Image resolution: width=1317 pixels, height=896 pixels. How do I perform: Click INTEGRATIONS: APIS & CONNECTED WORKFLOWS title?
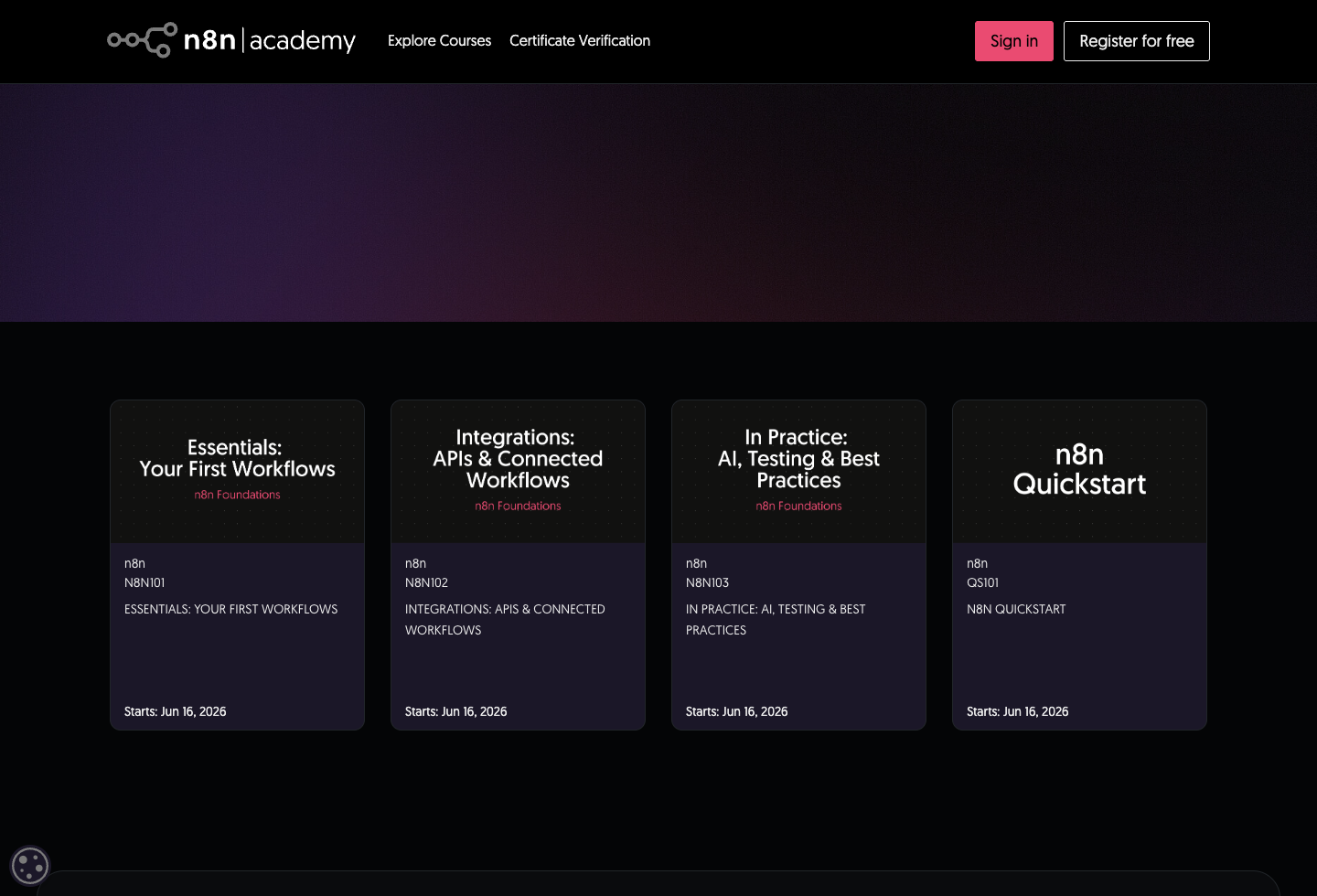point(505,619)
